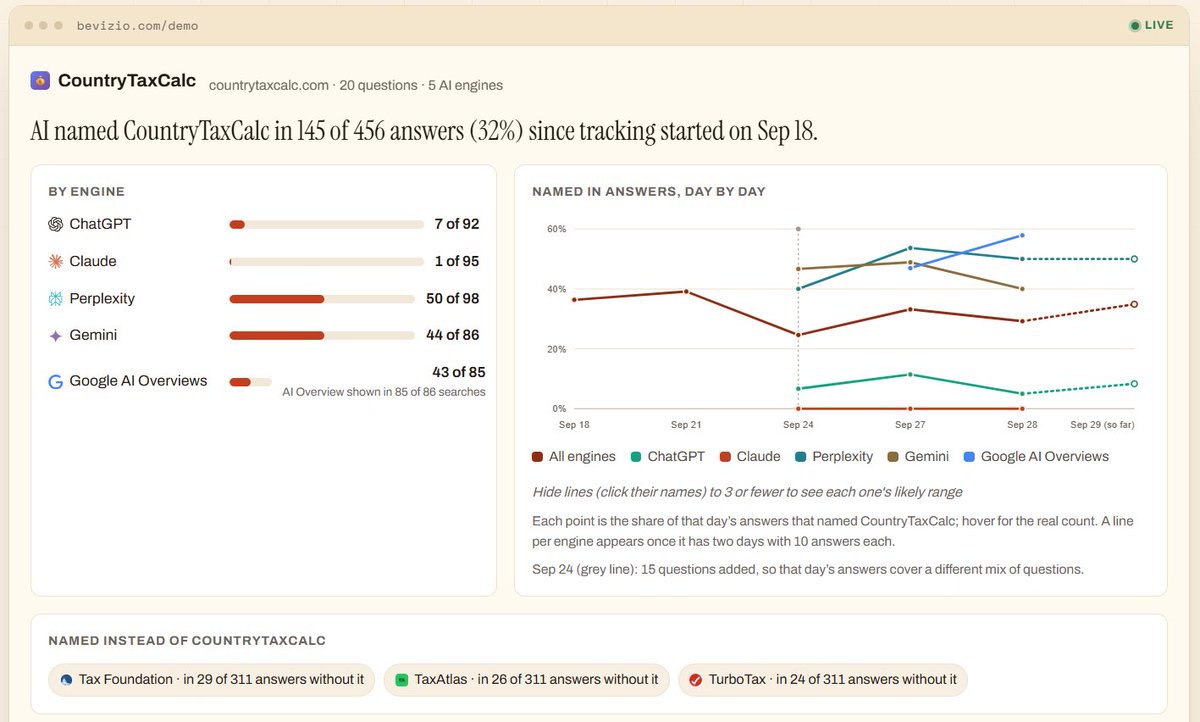Image resolution: width=1200 pixels, height=722 pixels.
Task: Click the Claude starburst icon
Action: [x=56, y=261]
